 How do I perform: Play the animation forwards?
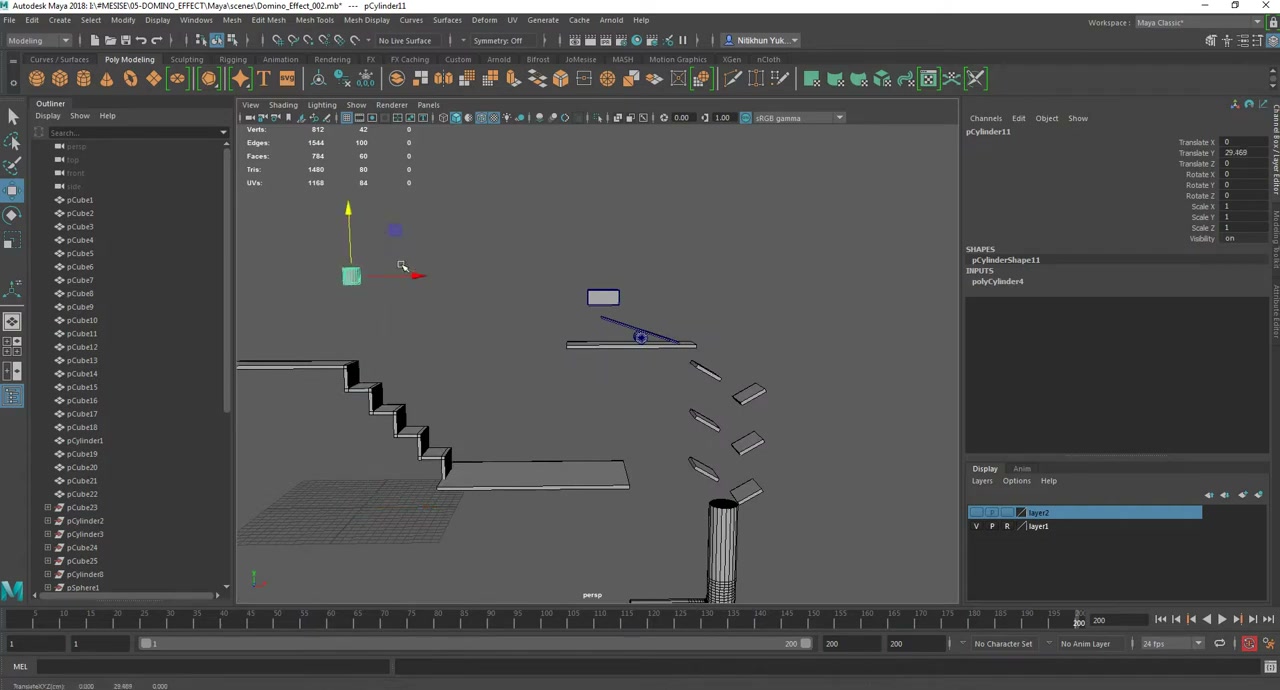[1221, 620]
